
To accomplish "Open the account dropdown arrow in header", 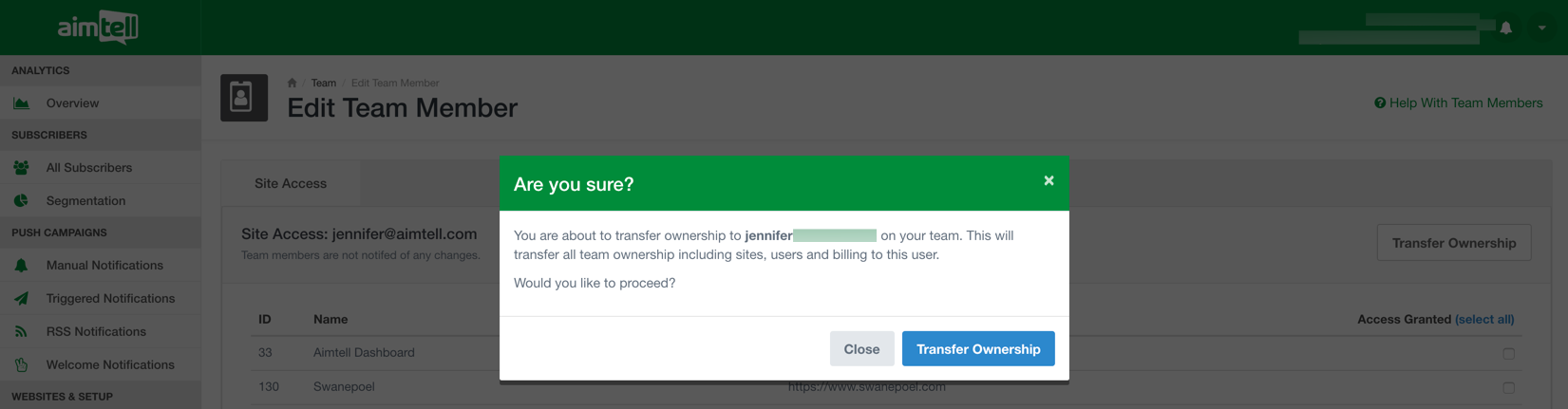I will [x=1541, y=28].
